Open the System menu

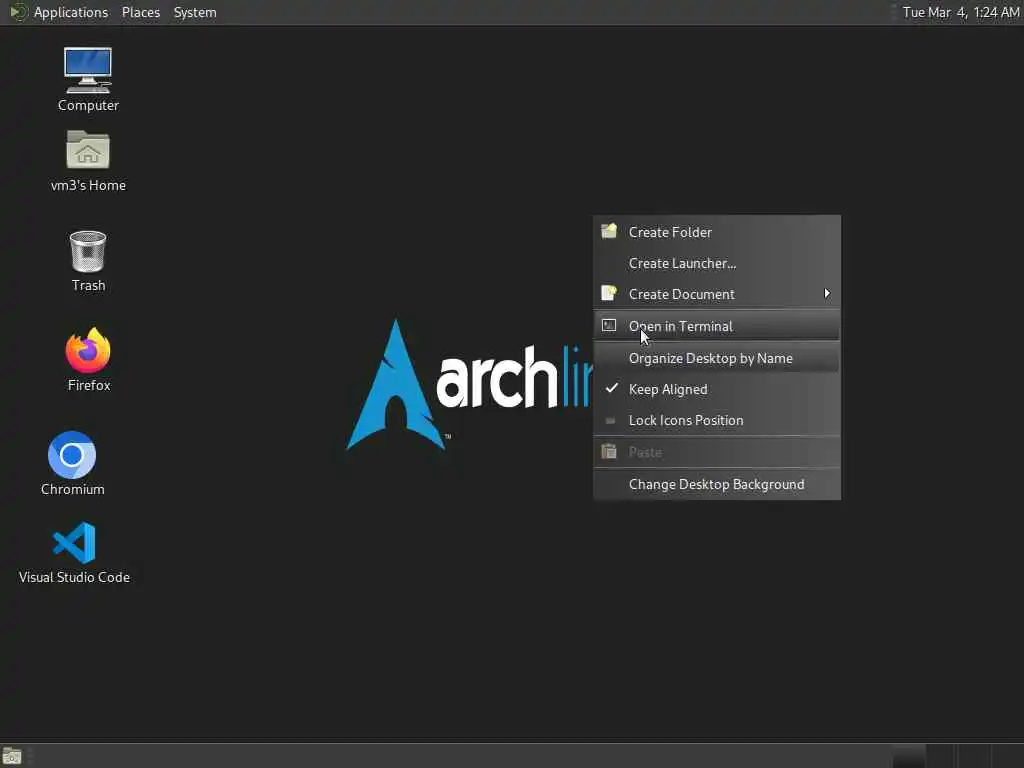[x=195, y=12]
